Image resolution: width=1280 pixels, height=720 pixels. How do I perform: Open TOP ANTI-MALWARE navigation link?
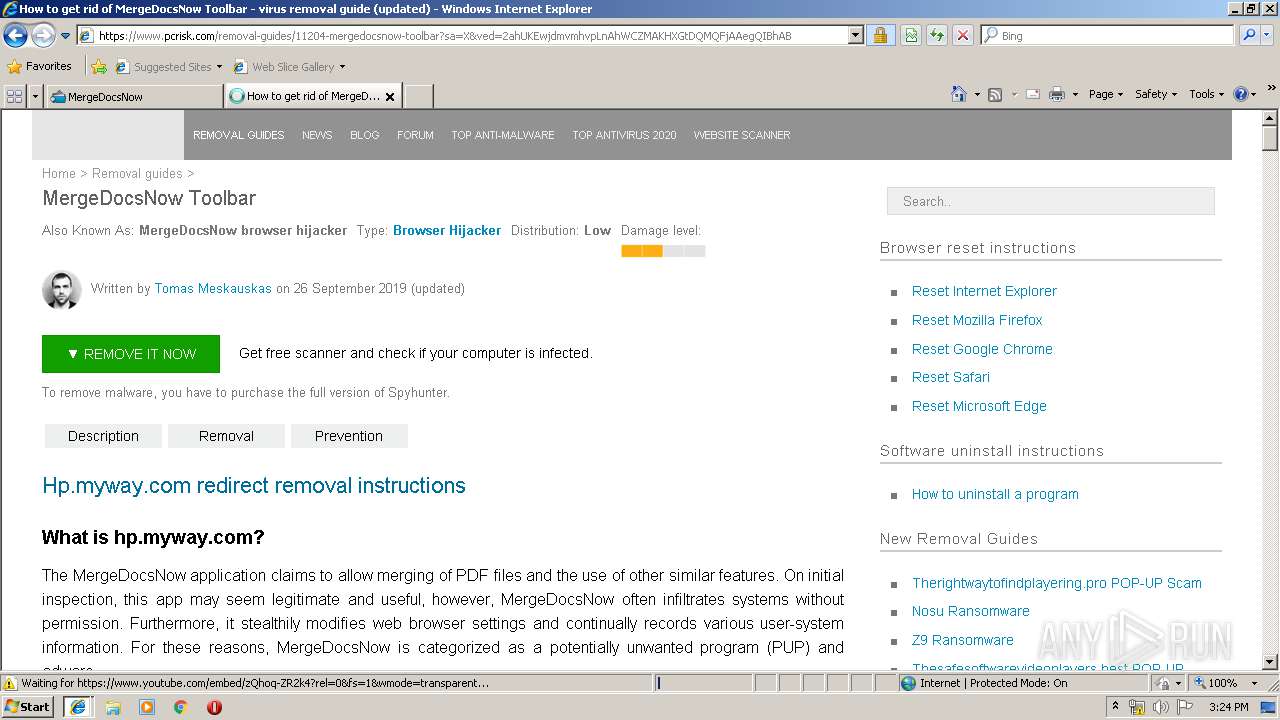click(503, 135)
